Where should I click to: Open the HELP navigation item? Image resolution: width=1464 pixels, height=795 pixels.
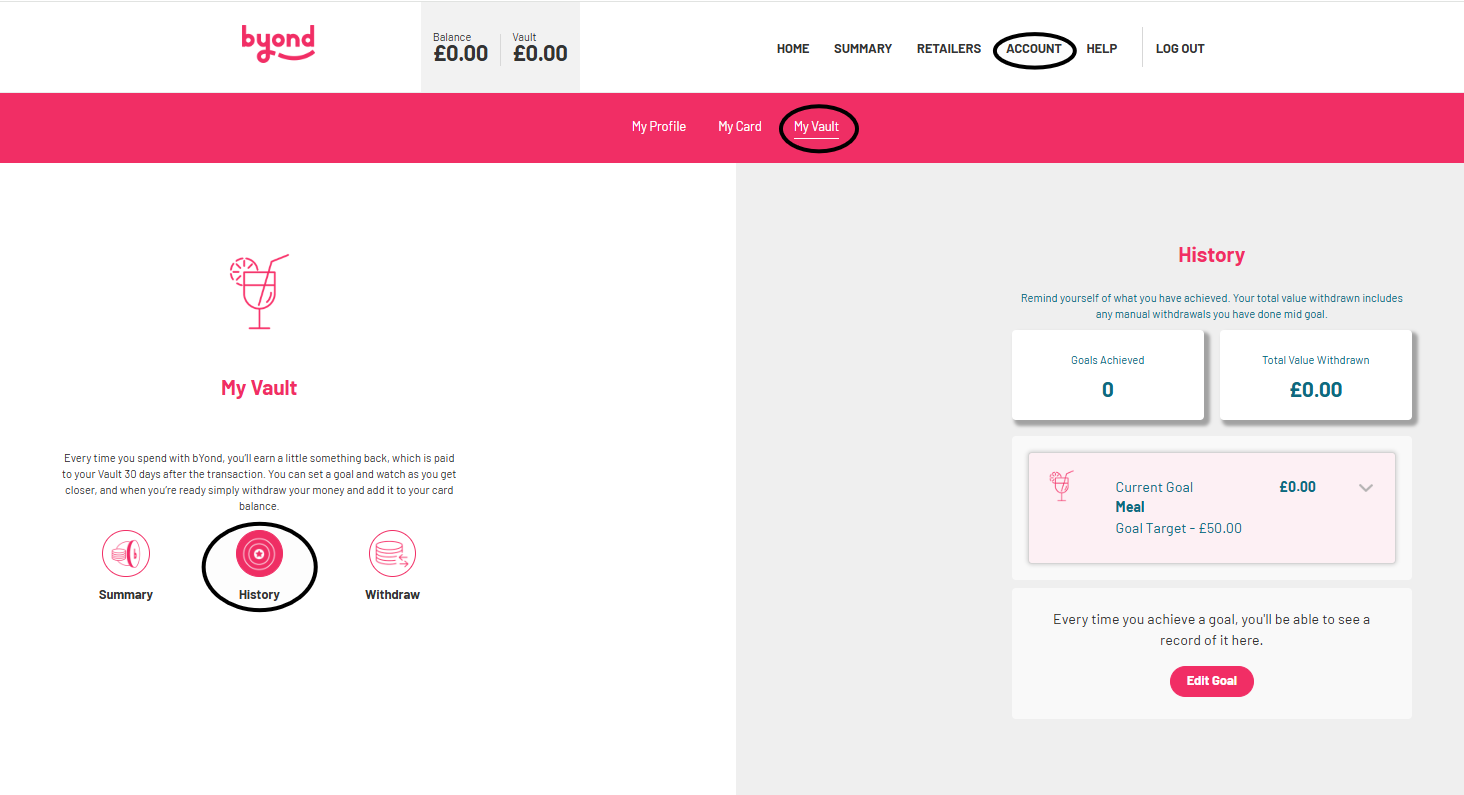click(x=1102, y=48)
